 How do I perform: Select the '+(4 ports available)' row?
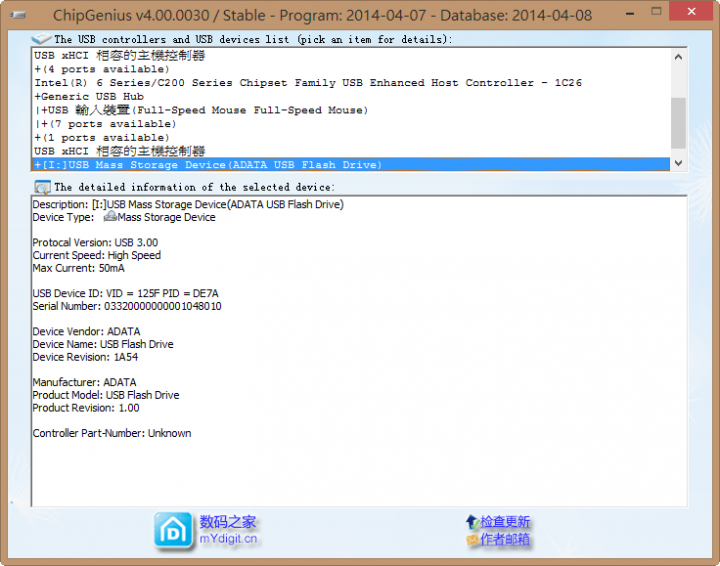click(x=351, y=69)
